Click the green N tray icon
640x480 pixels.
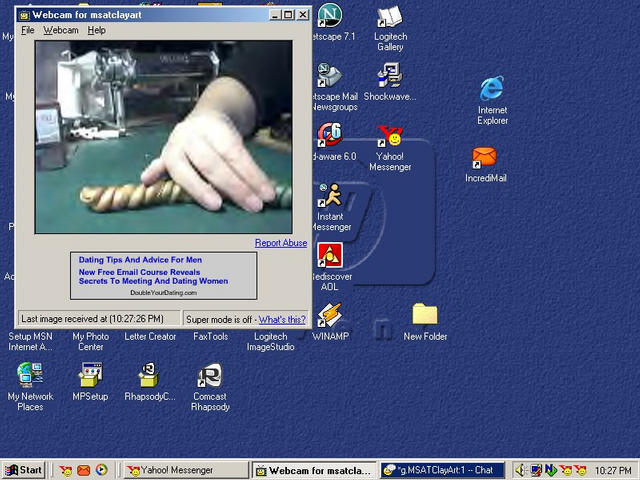(550, 471)
